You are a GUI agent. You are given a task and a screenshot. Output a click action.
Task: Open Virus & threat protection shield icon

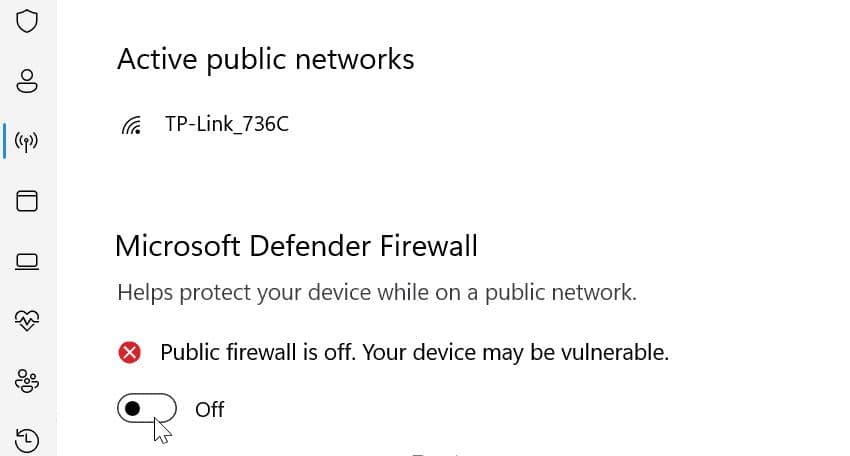(x=28, y=21)
